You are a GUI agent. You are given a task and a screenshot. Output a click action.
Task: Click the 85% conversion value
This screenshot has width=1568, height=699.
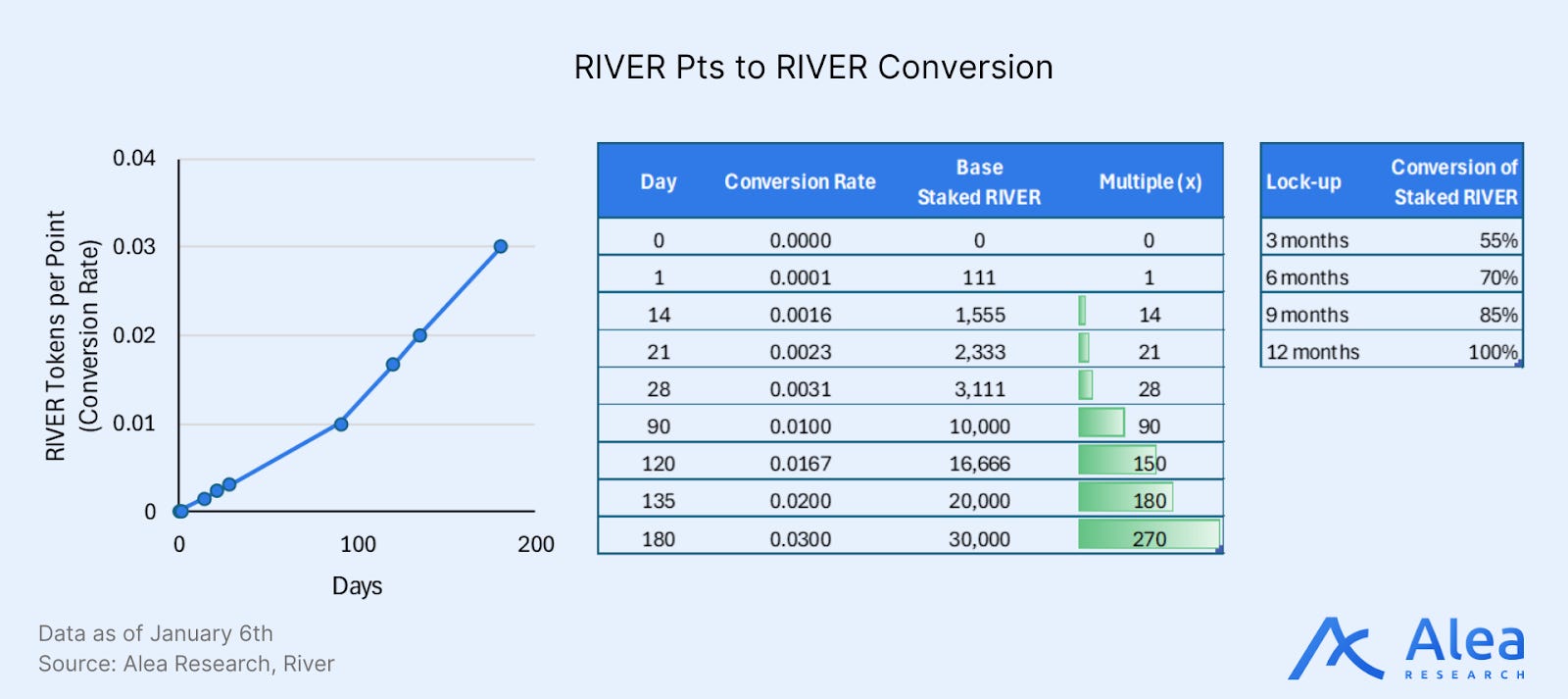(1498, 315)
